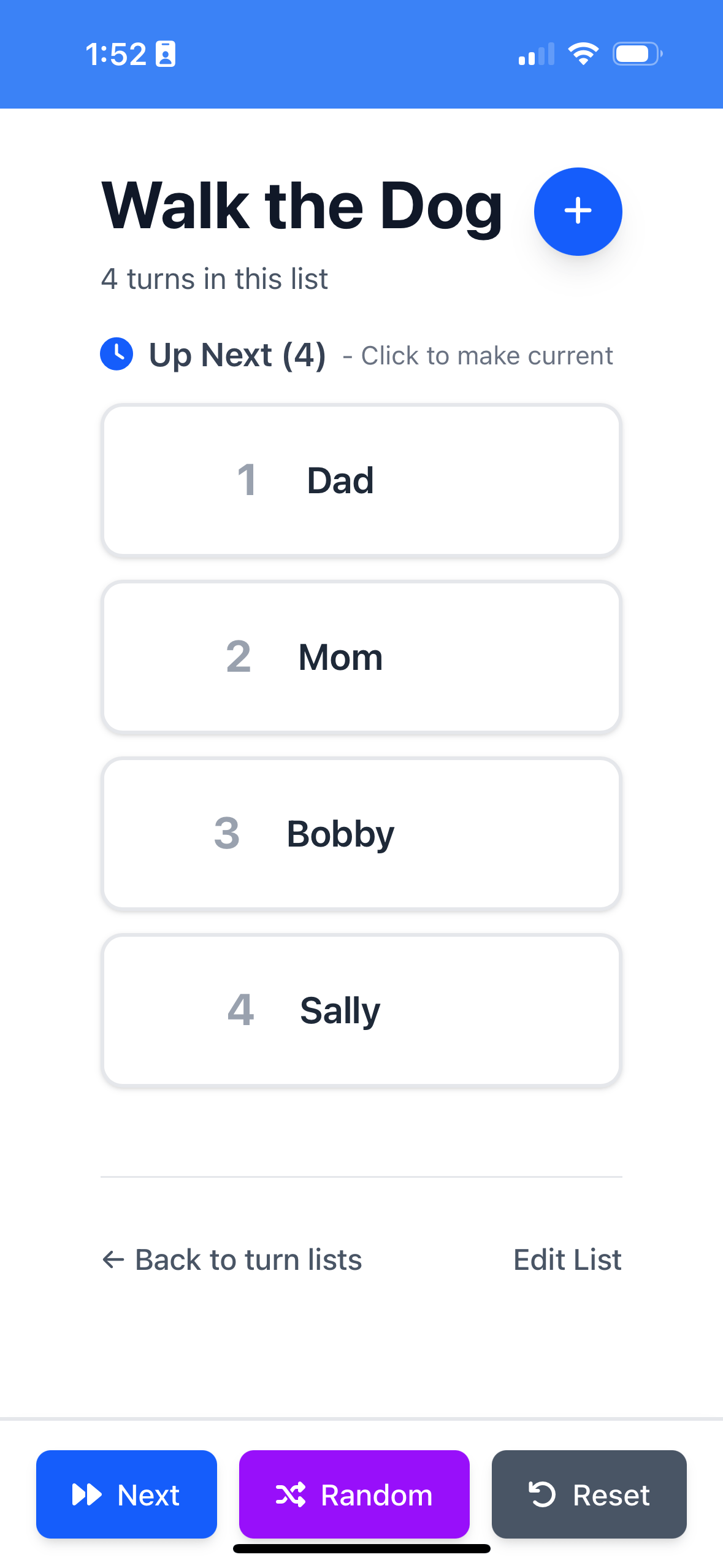Tap the Up Next (4) heading
The width and height of the screenshot is (723, 1568).
coord(237,355)
